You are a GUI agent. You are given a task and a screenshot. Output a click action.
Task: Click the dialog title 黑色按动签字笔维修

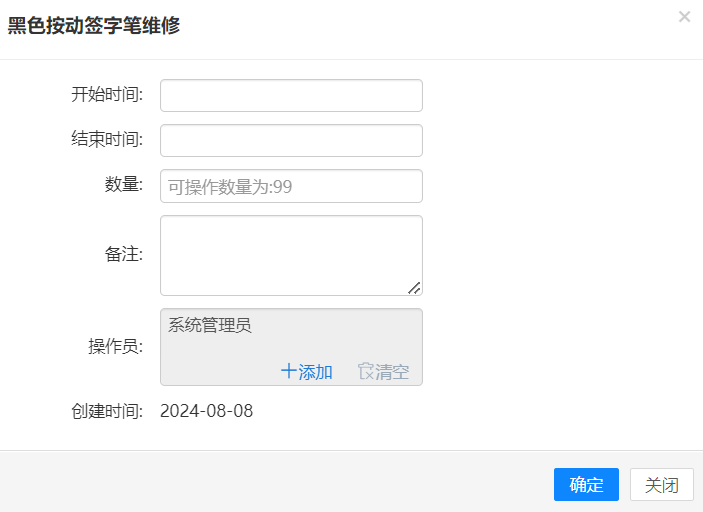pyautogui.click(x=94, y=26)
